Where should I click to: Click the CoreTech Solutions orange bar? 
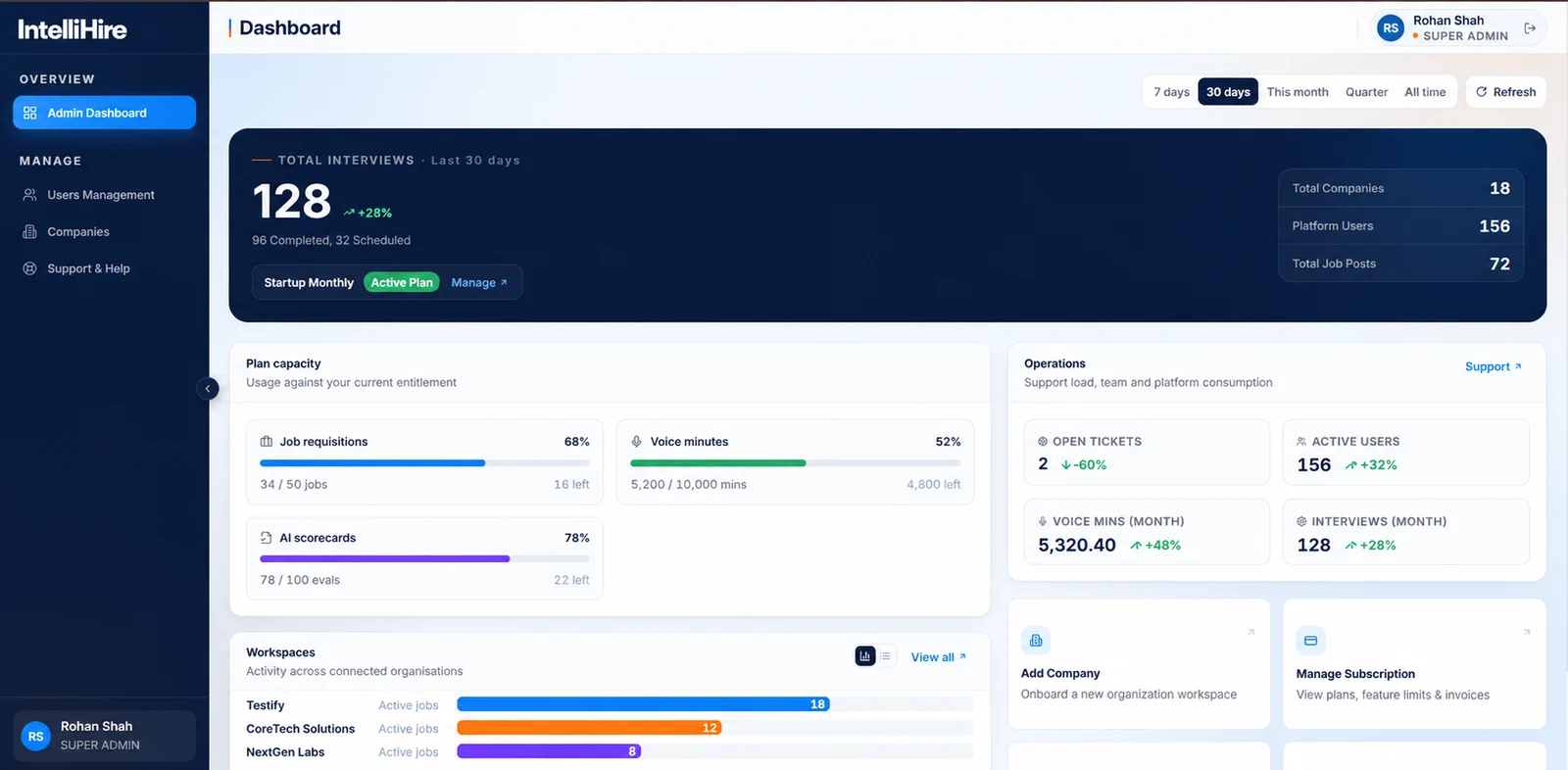pos(589,728)
